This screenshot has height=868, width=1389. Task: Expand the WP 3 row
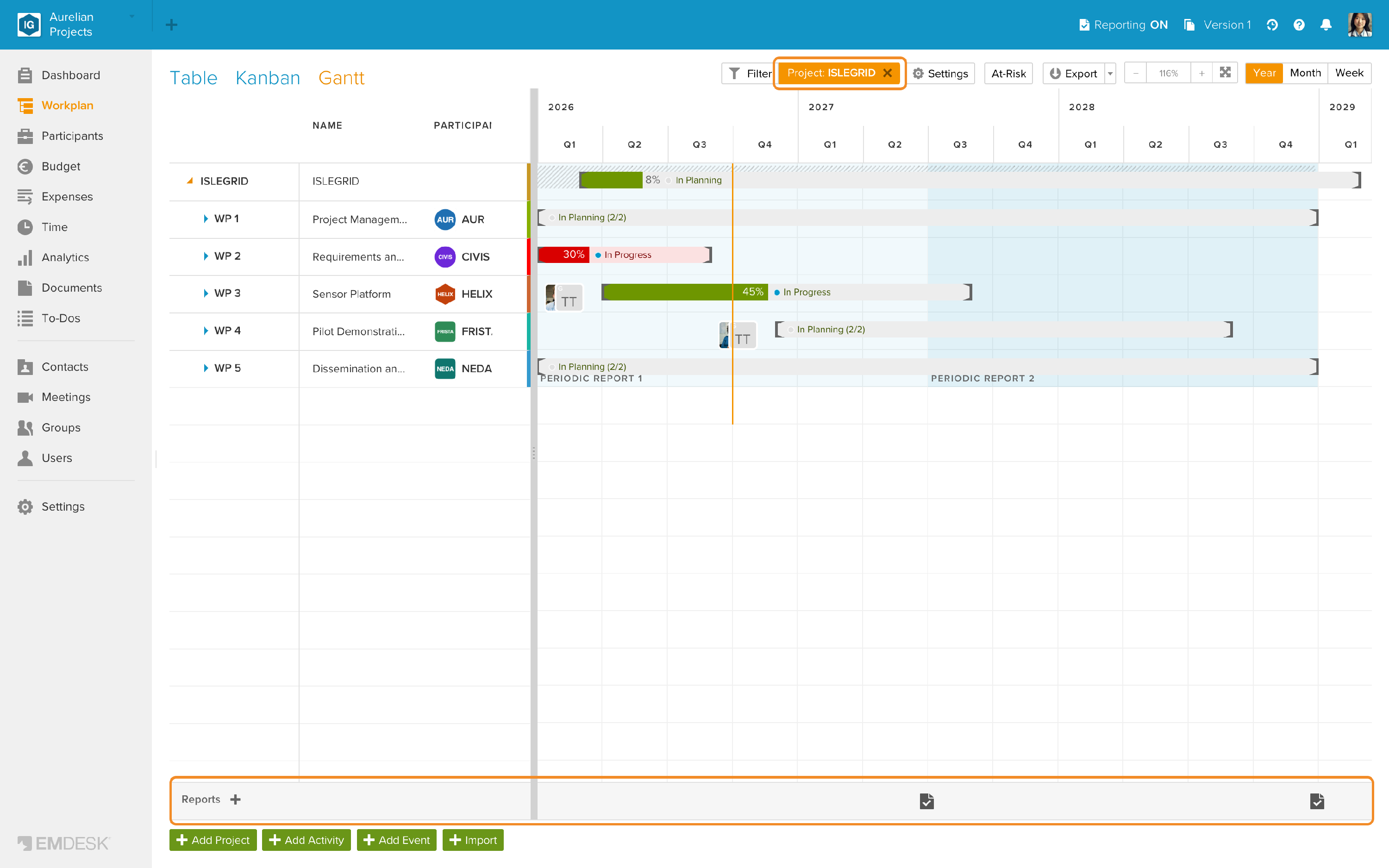[x=206, y=293]
